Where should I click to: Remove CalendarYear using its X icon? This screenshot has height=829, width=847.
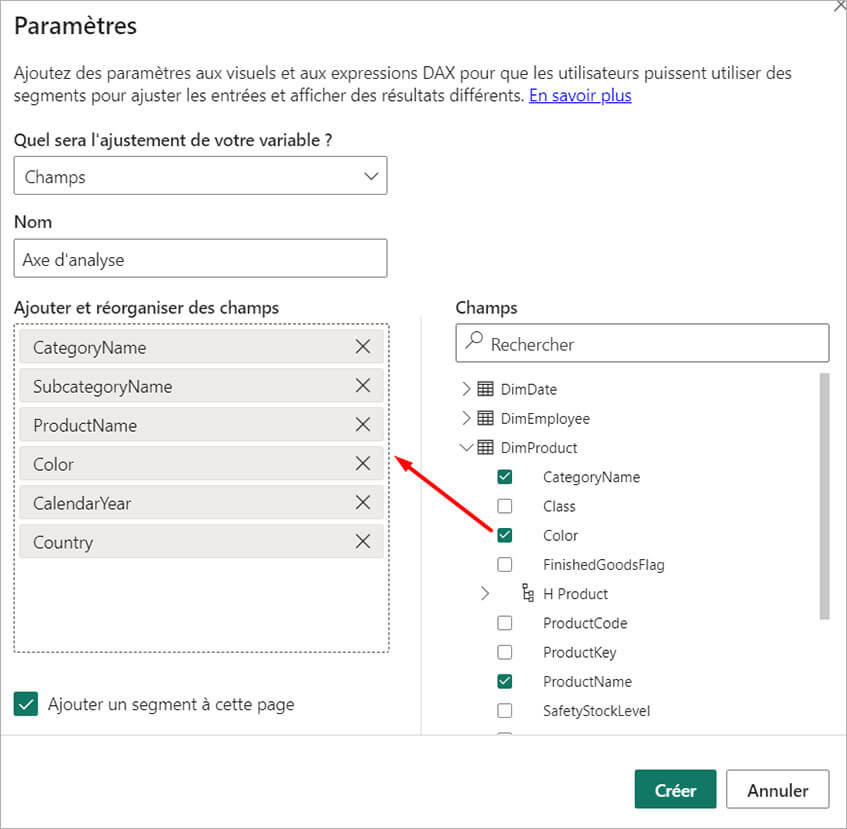pyautogui.click(x=364, y=503)
